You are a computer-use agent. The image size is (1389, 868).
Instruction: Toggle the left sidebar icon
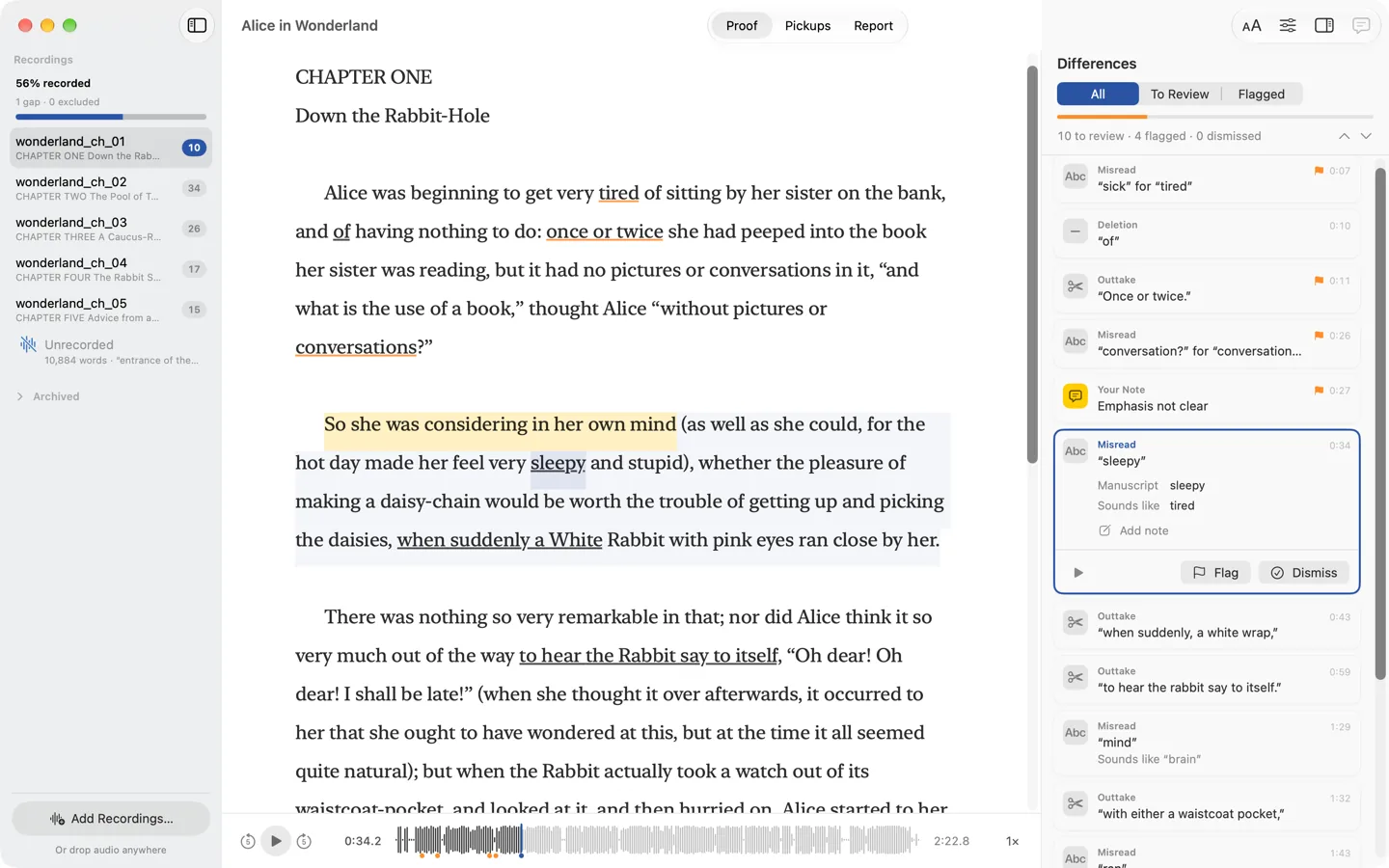197,26
